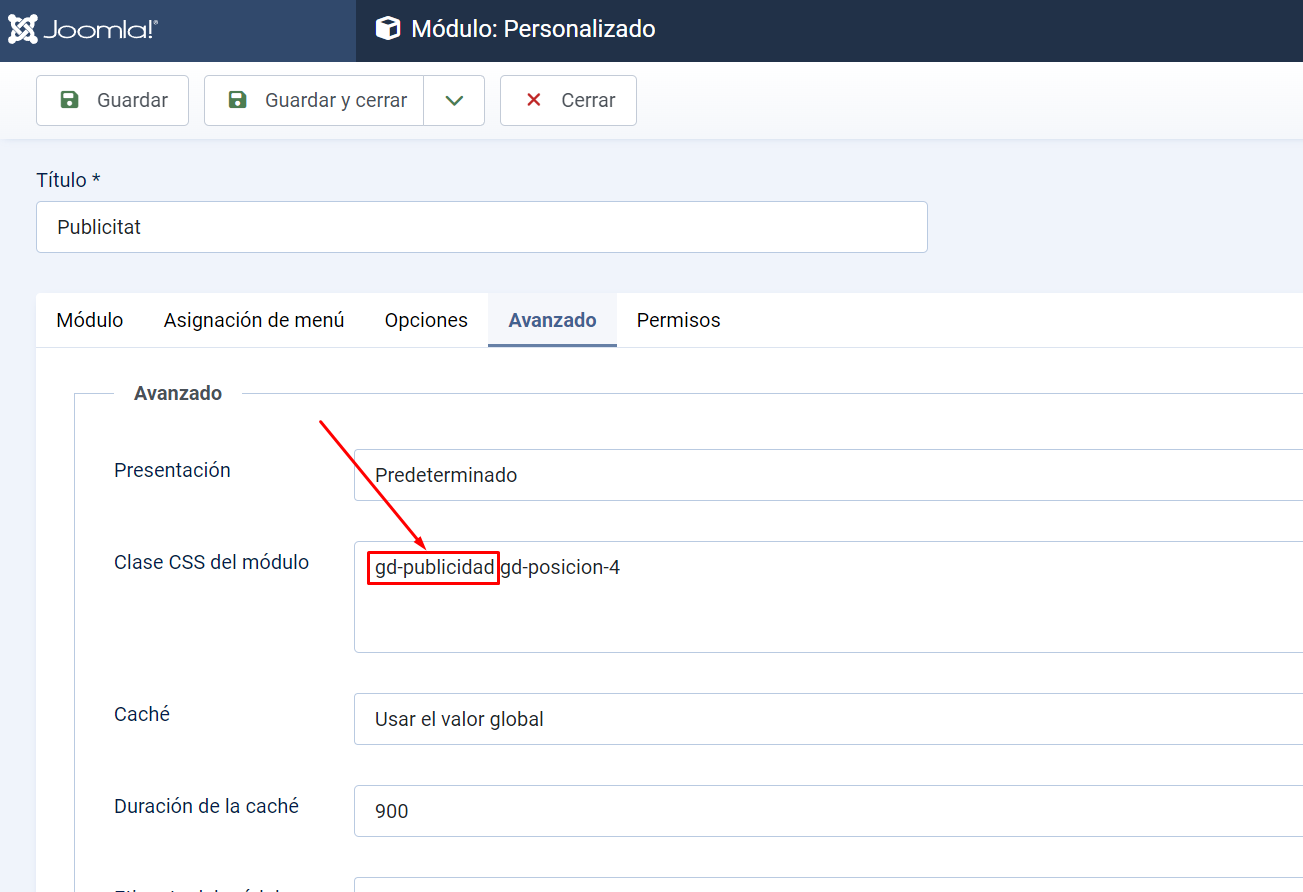Select the Avanzado tab
Image resolution: width=1303 pixels, height=892 pixels.
tap(552, 320)
